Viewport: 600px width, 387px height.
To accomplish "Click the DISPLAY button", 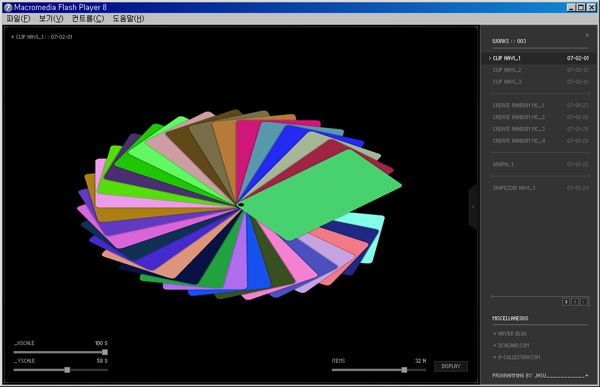I will click(x=451, y=366).
